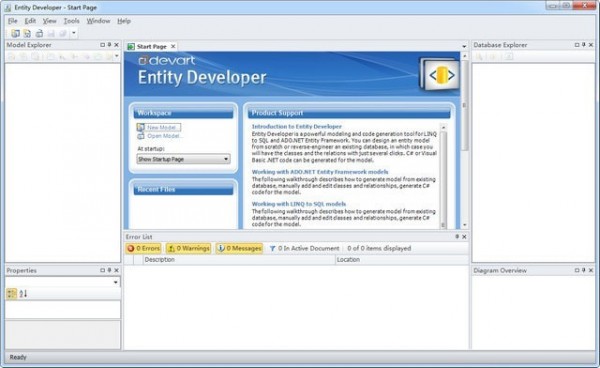Toggle the 0 Warnings filter

click(x=188, y=248)
